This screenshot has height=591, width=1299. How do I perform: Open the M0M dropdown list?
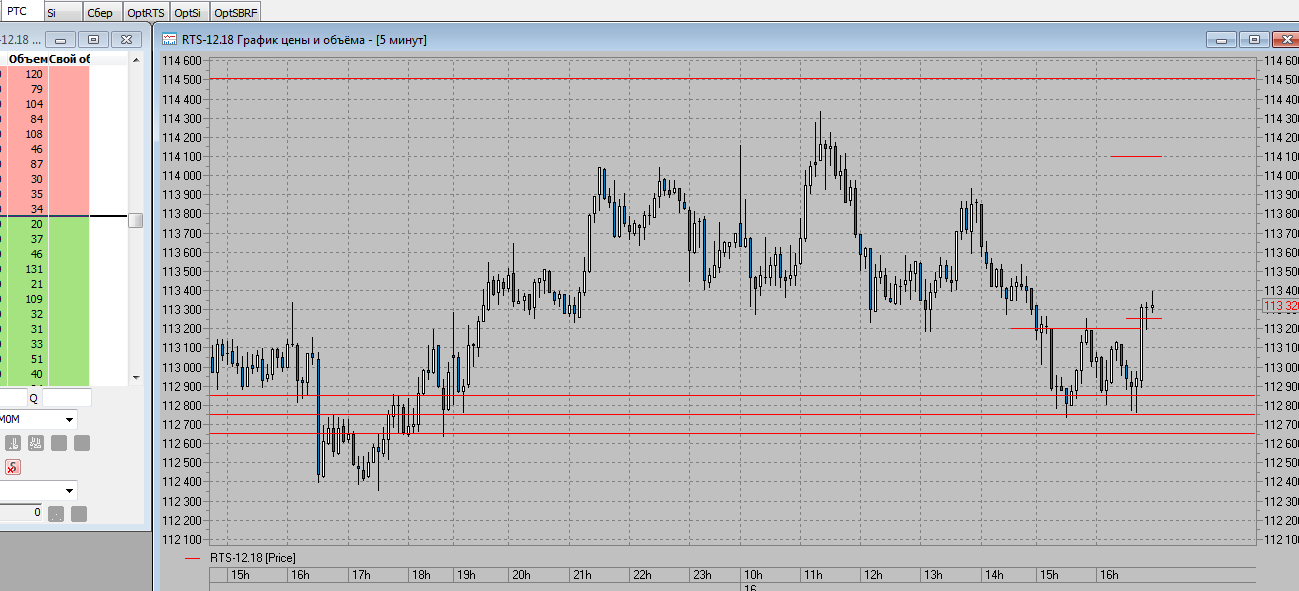tap(69, 420)
